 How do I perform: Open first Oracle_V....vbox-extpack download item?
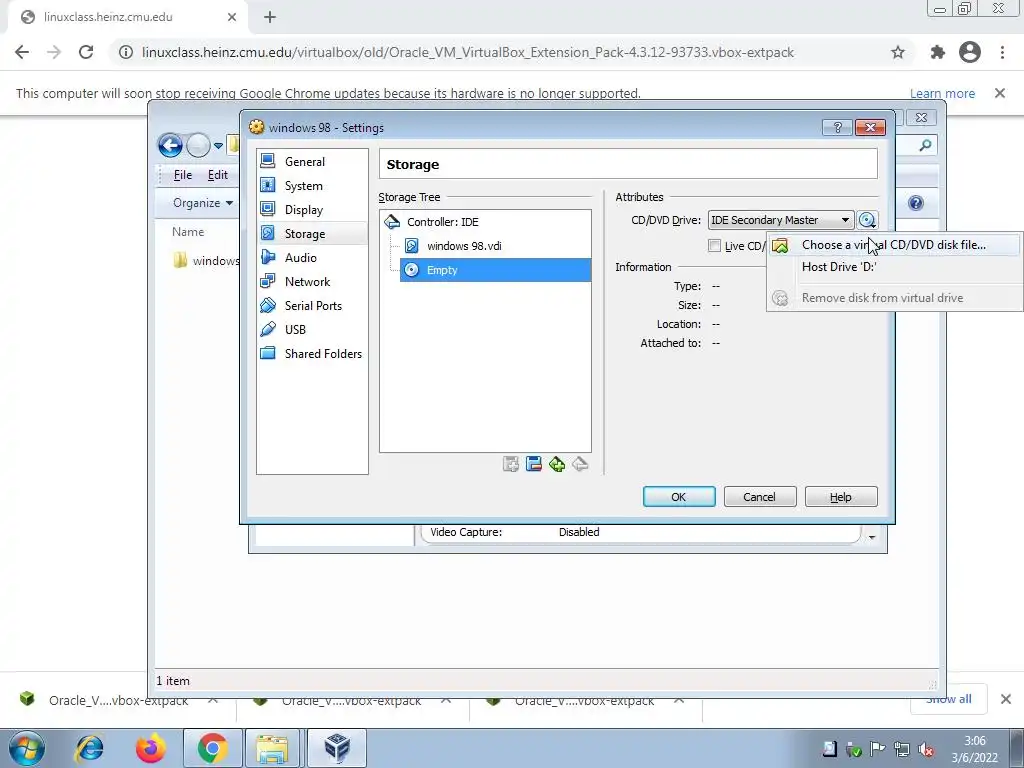(x=118, y=700)
